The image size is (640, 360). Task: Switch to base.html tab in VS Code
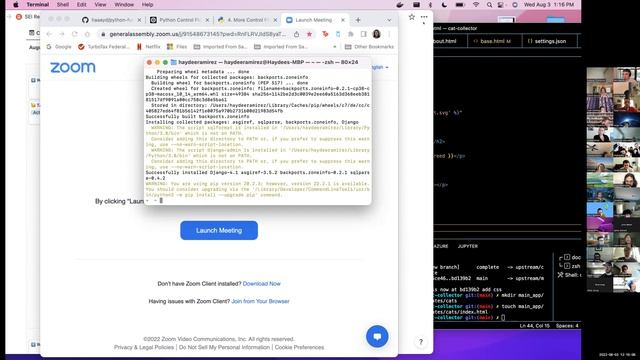tap(495, 41)
